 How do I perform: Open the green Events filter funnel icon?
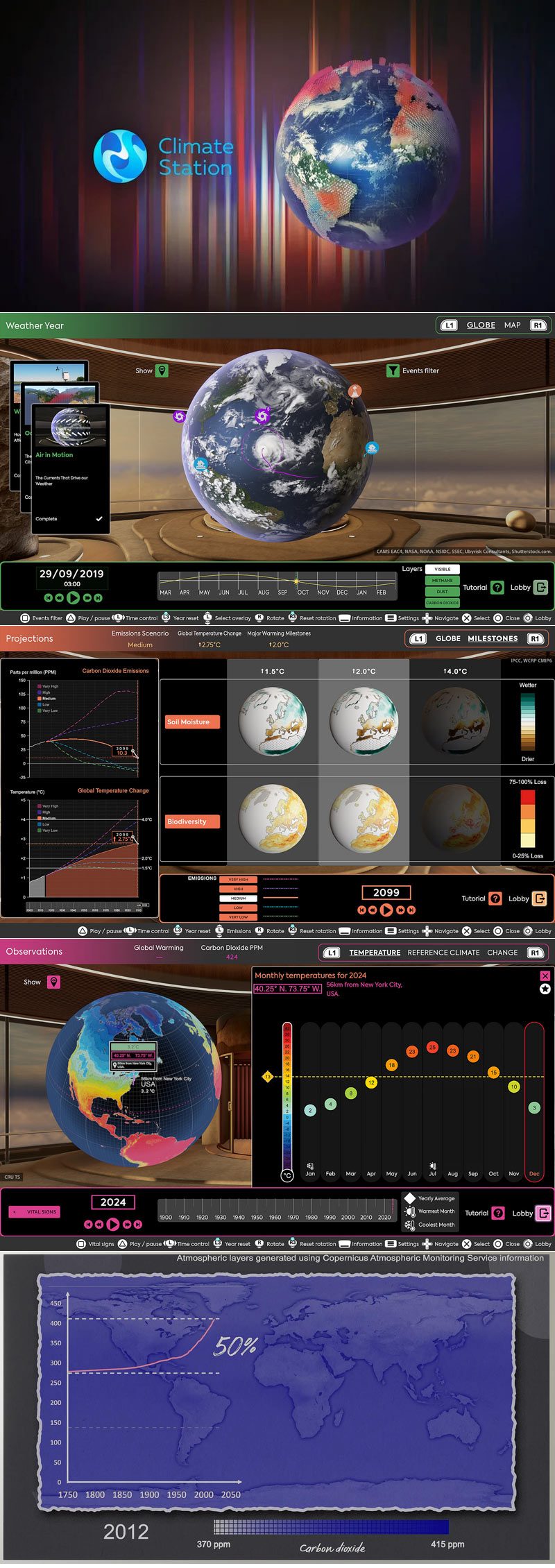393,370
